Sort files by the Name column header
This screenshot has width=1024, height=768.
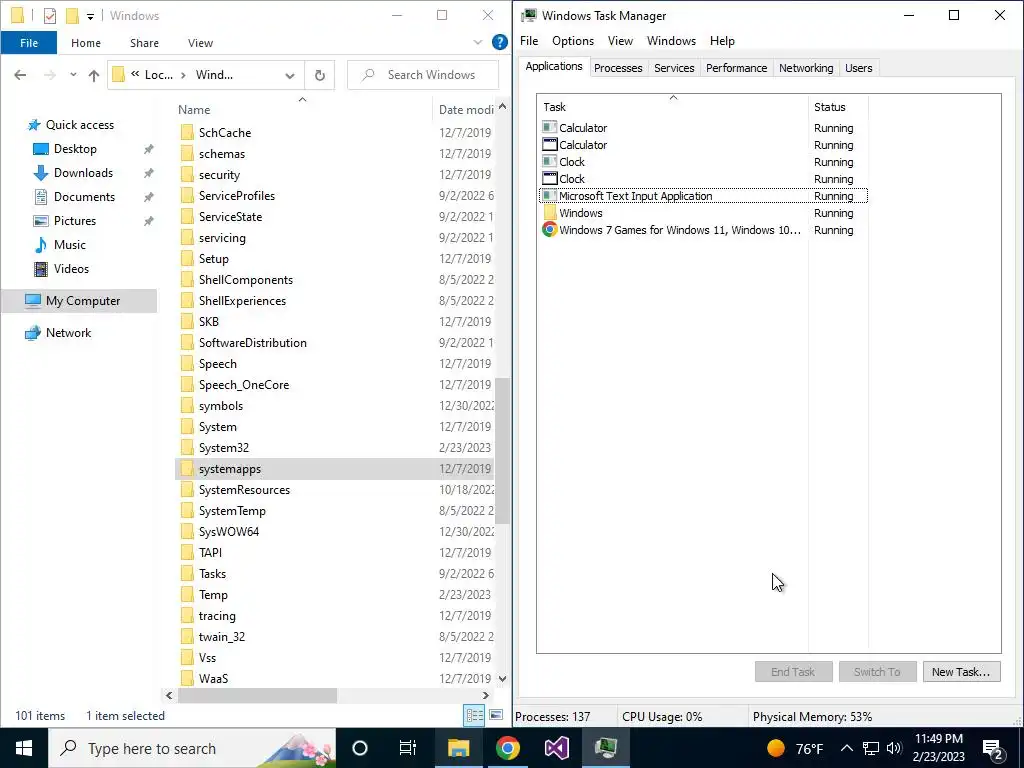(x=302, y=110)
